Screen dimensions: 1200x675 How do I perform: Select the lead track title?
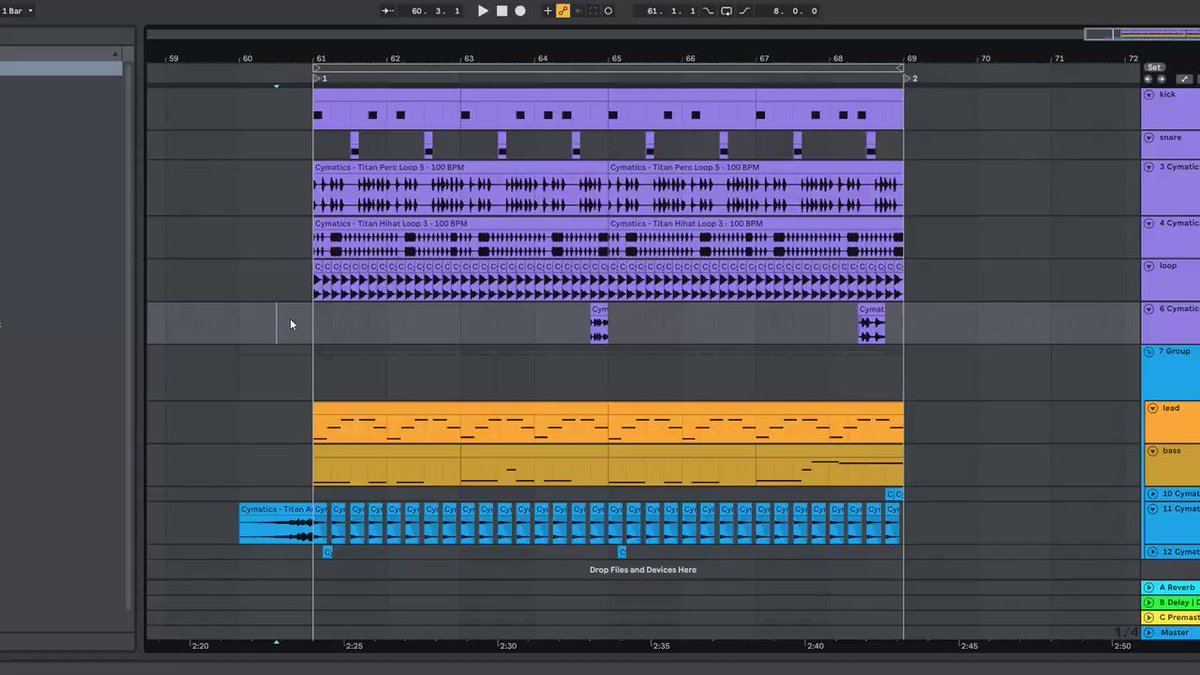click(x=1171, y=408)
